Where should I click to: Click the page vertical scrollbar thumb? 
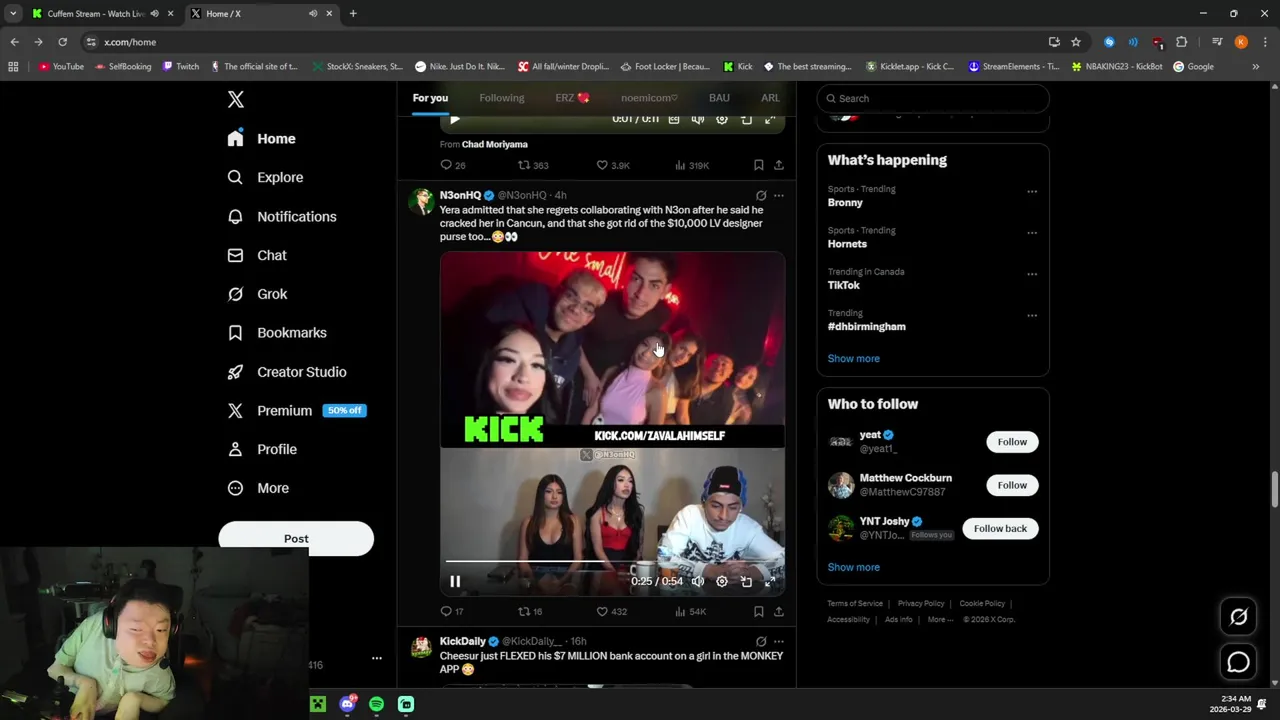(1274, 489)
